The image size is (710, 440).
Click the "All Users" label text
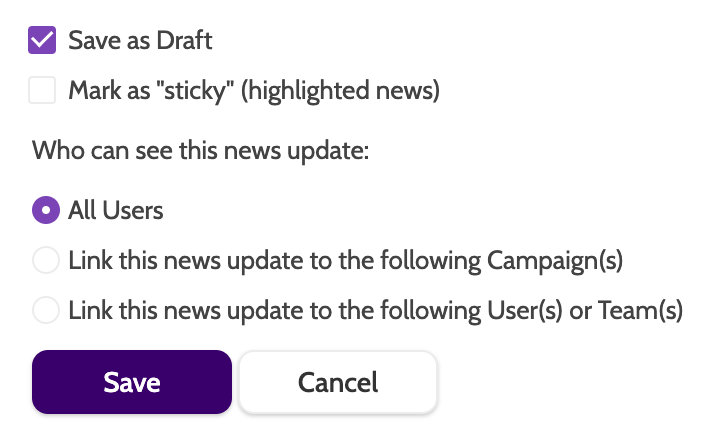[x=116, y=210]
